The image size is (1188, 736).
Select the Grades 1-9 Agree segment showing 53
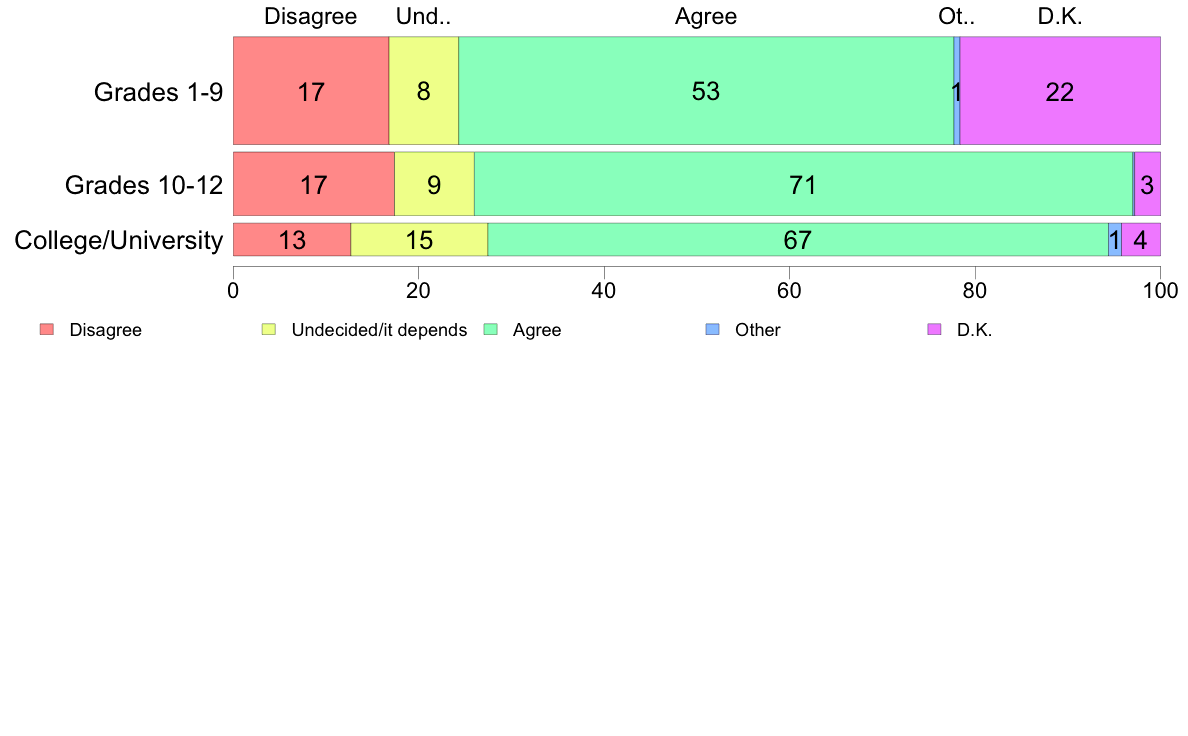click(x=706, y=90)
